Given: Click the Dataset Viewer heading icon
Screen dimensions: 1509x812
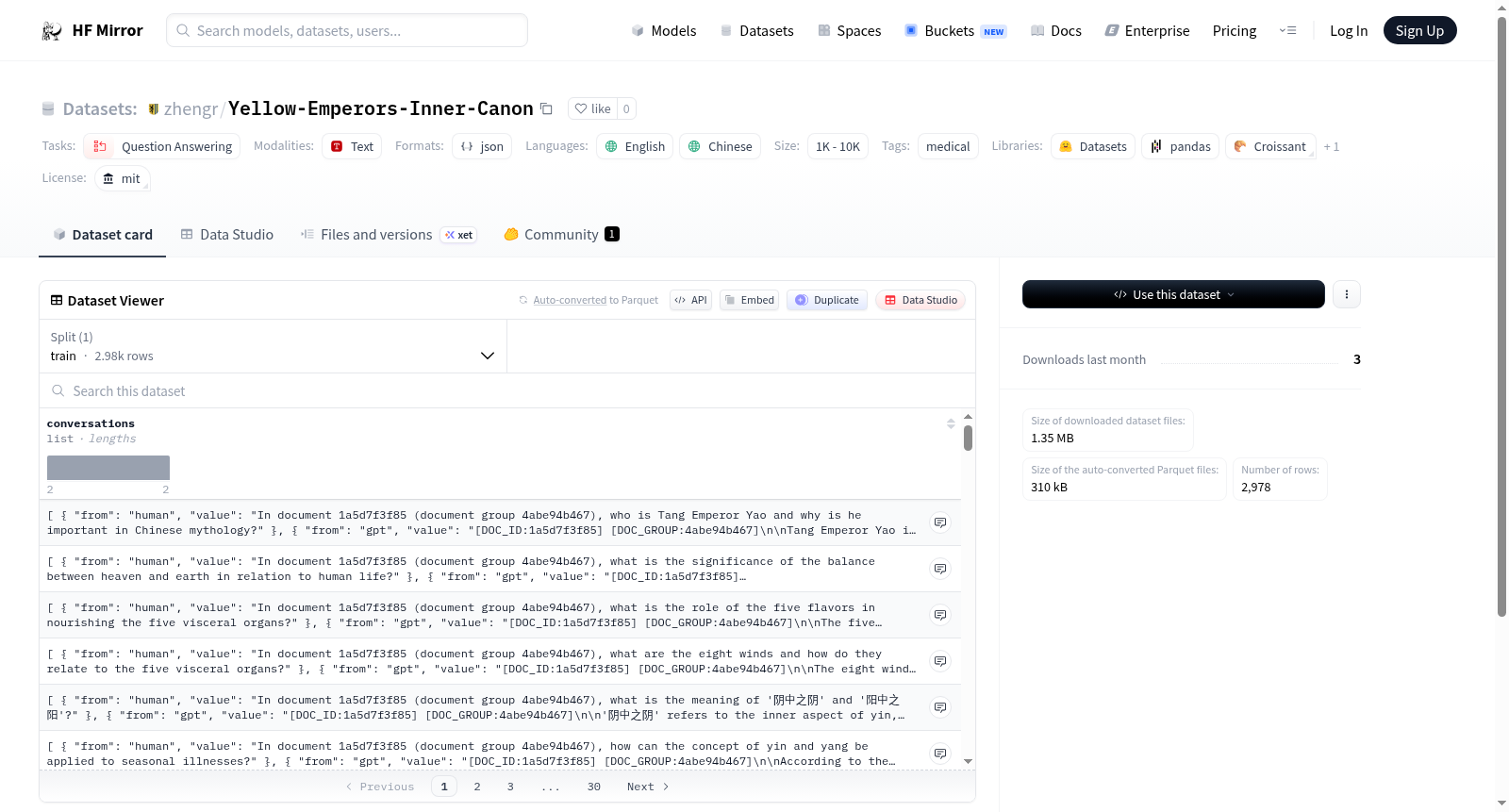Looking at the screenshot, I should [57, 300].
